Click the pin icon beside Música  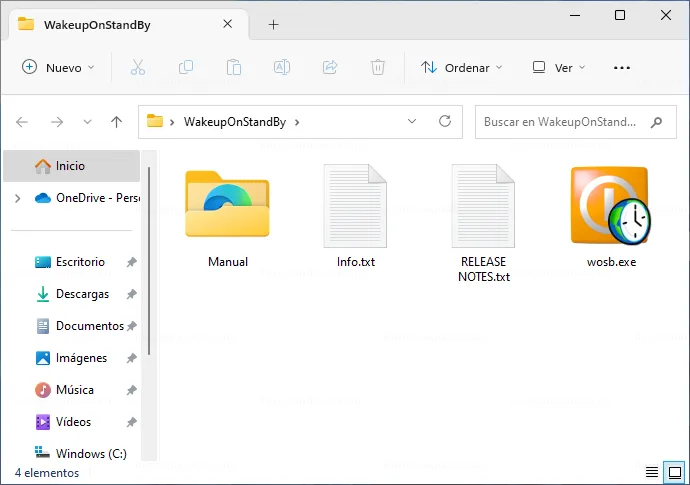(x=132, y=390)
